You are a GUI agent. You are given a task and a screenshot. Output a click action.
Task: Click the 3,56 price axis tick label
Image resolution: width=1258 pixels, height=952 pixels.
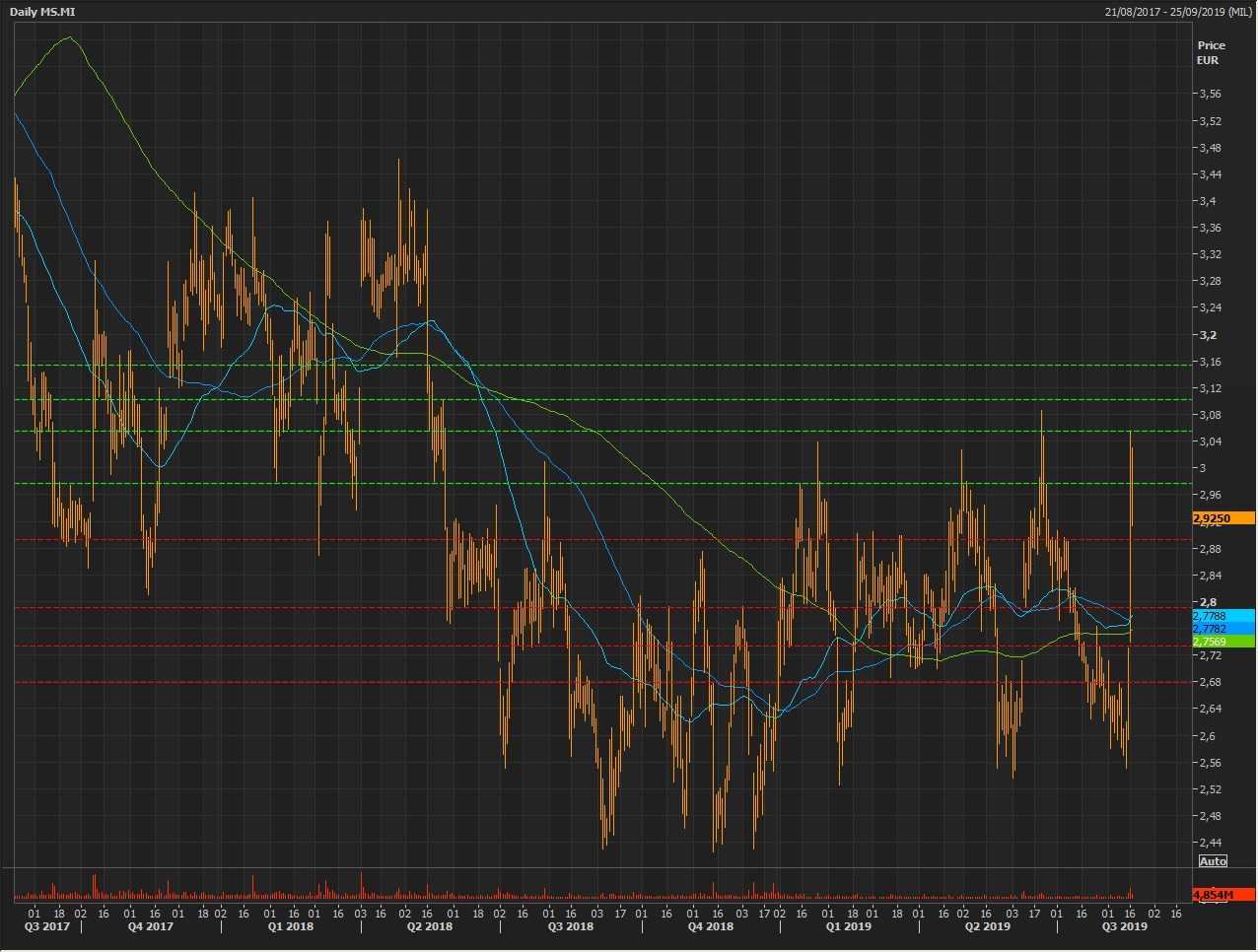[1209, 95]
